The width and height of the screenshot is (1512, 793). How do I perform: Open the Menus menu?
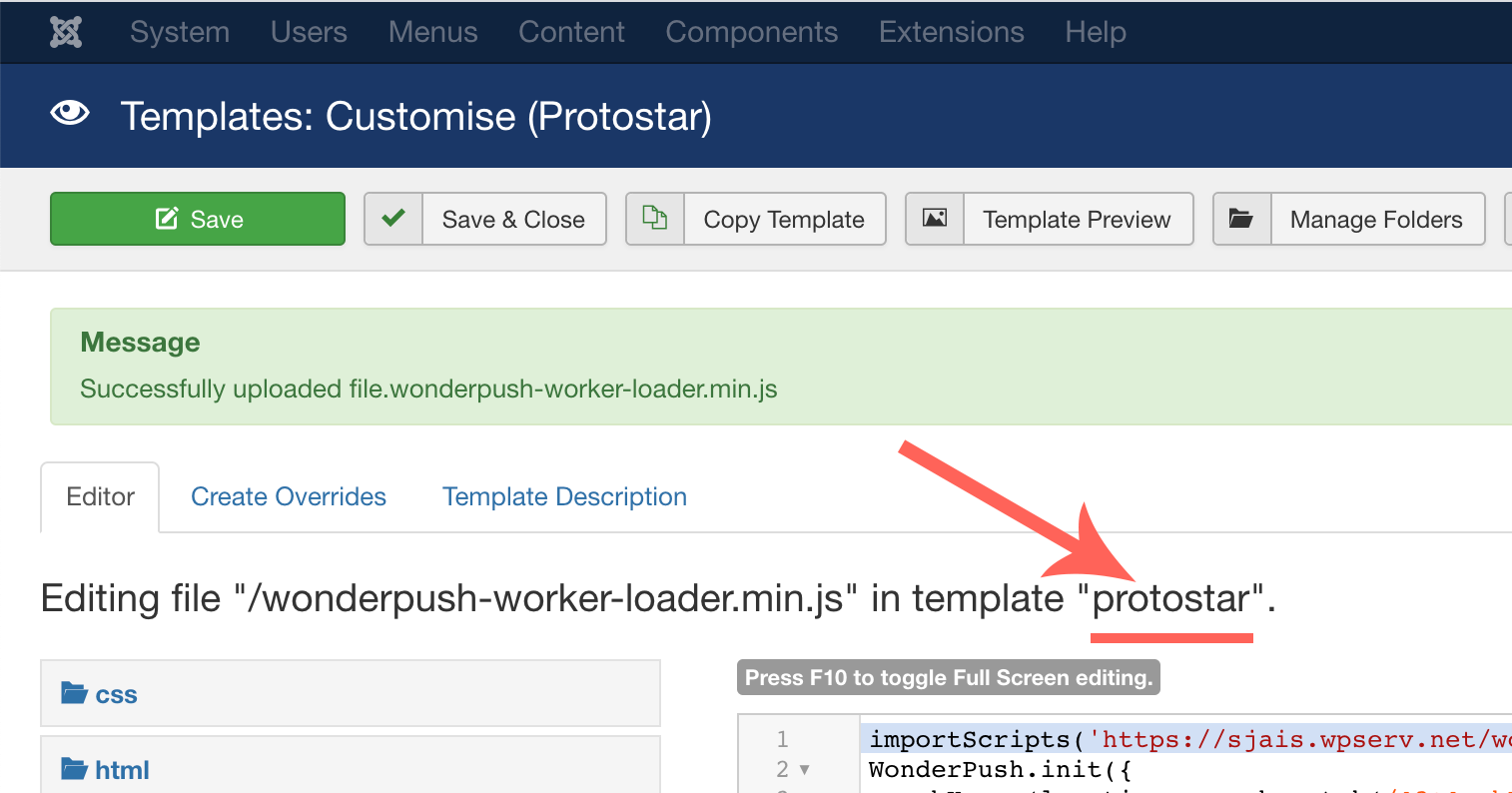click(433, 32)
